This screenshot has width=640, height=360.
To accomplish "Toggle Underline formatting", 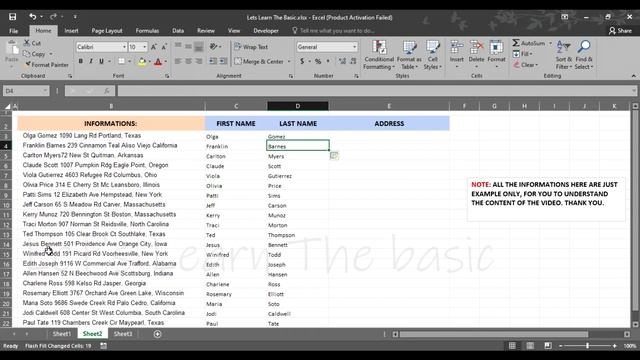I will 101,61.
